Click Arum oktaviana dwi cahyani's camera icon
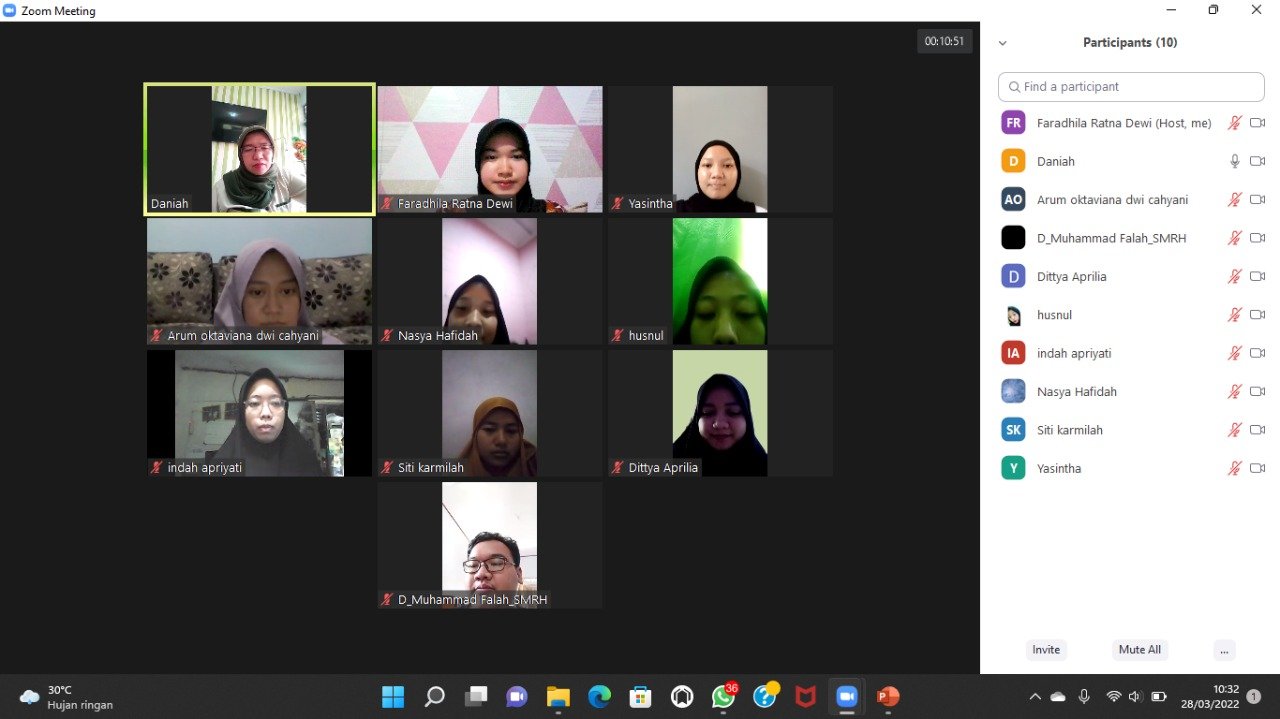Image resolution: width=1280 pixels, height=719 pixels. coord(1257,200)
